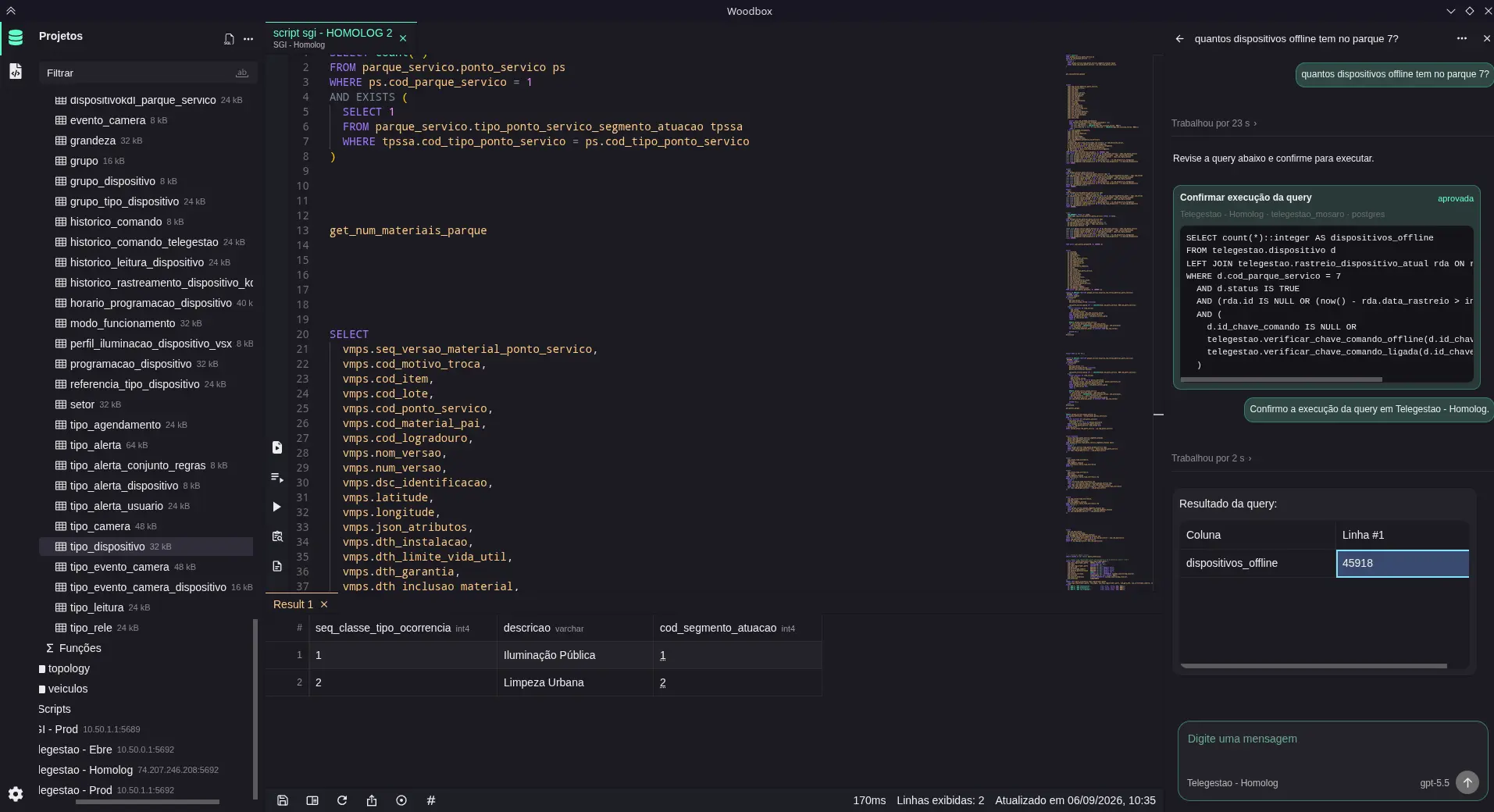Screen dimensions: 1494x812
Task: Click the circled dot target icon
Action: pos(401,800)
